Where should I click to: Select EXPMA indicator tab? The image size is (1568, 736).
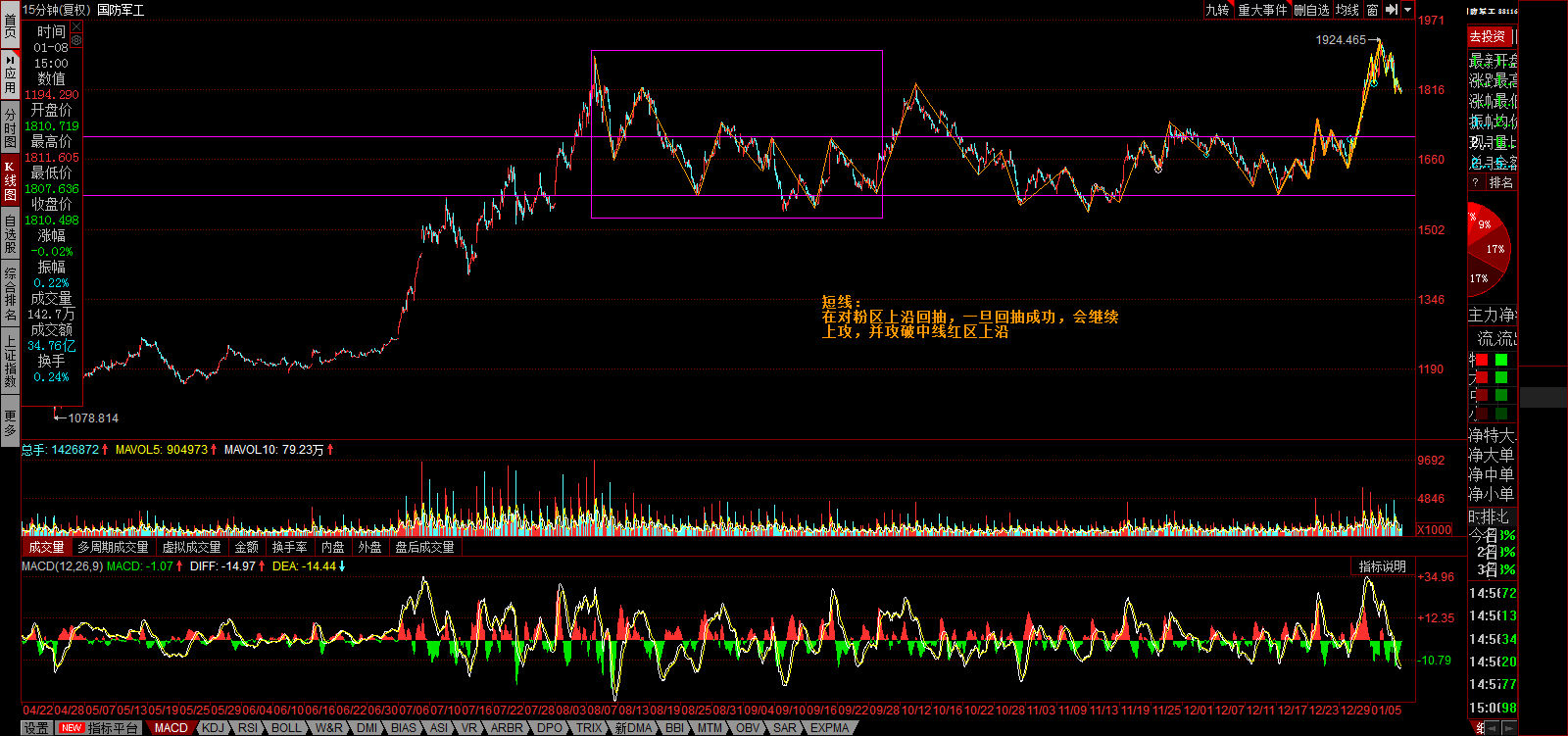829,728
